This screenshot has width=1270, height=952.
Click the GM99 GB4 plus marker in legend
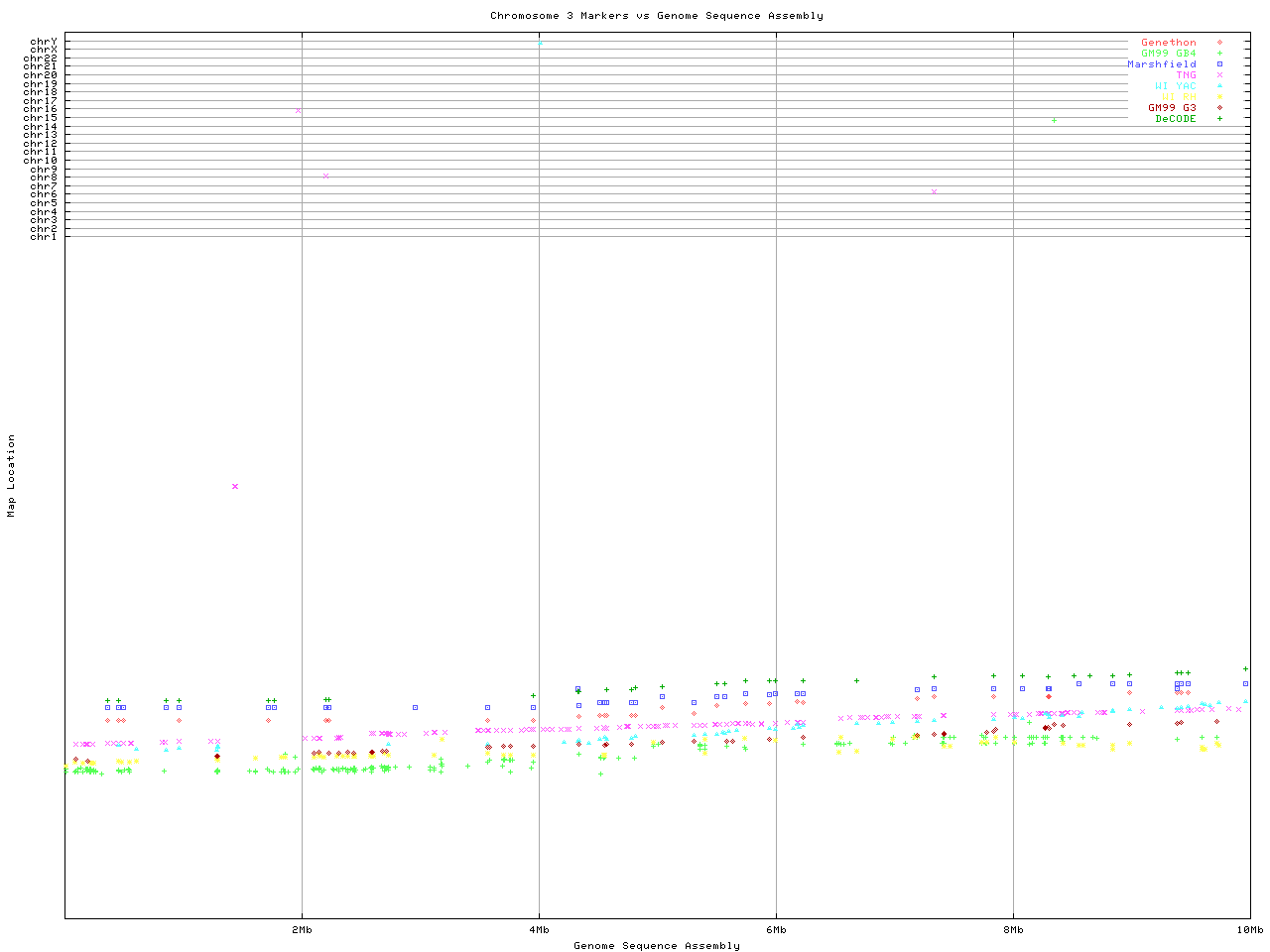tap(1219, 54)
